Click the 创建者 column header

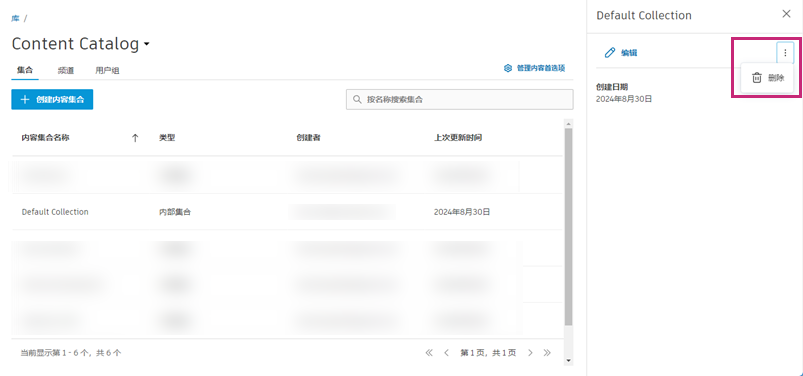point(308,138)
